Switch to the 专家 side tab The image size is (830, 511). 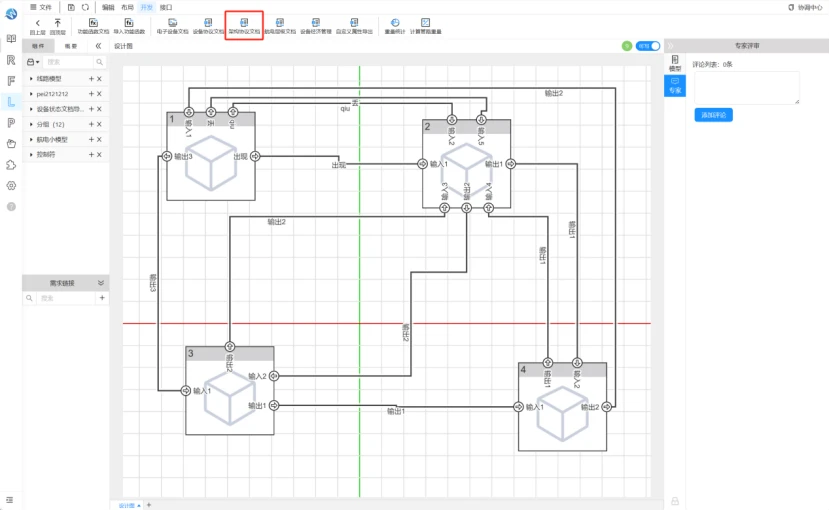tap(675, 86)
